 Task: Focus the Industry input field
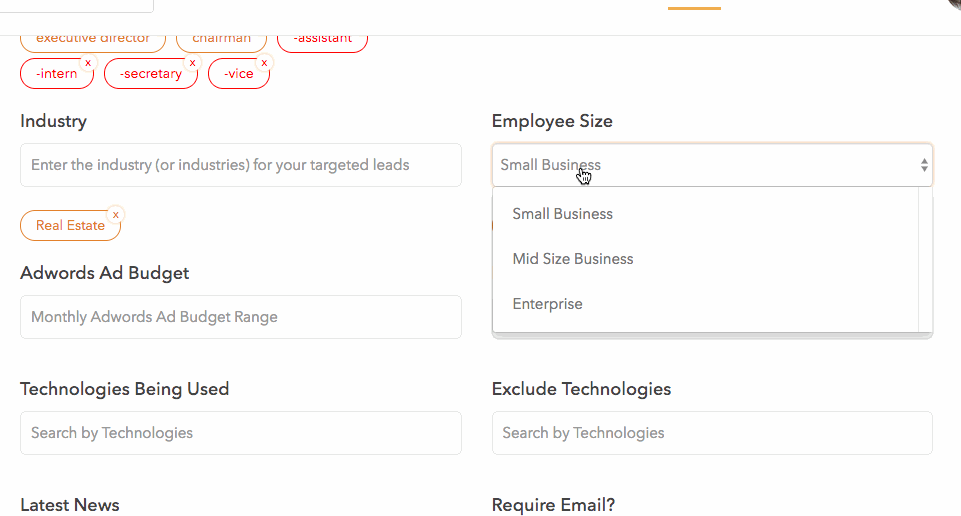coord(240,165)
